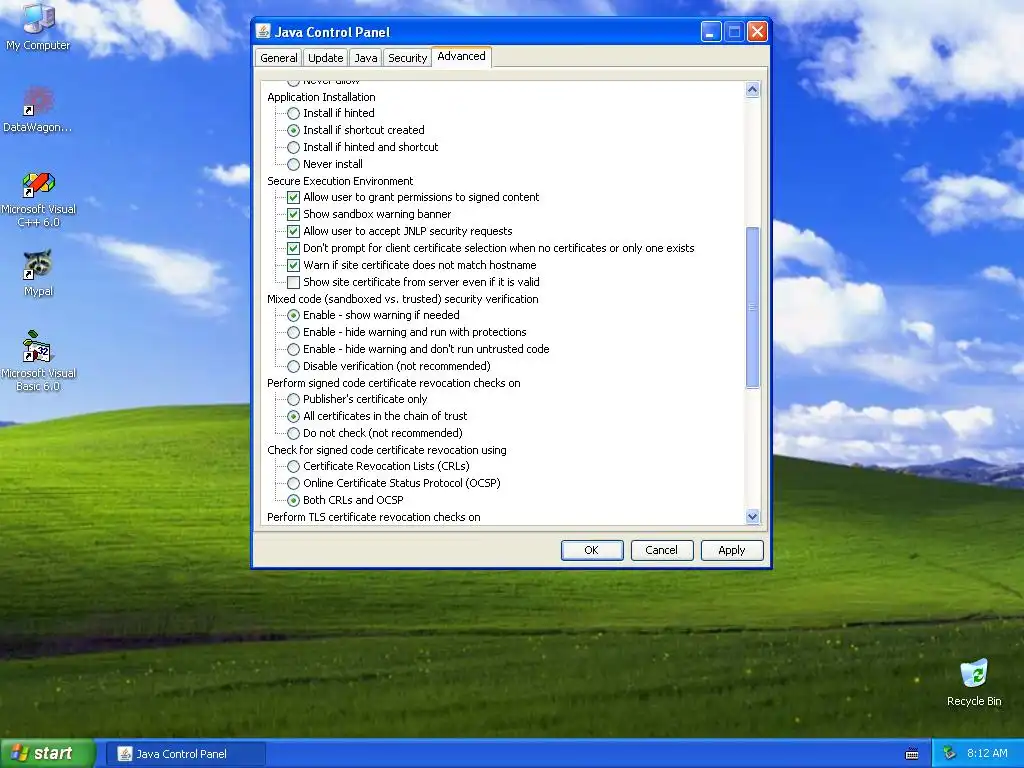The height and width of the screenshot is (768, 1024).
Task: Click the scrollbar up arrow
Action: click(x=752, y=89)
